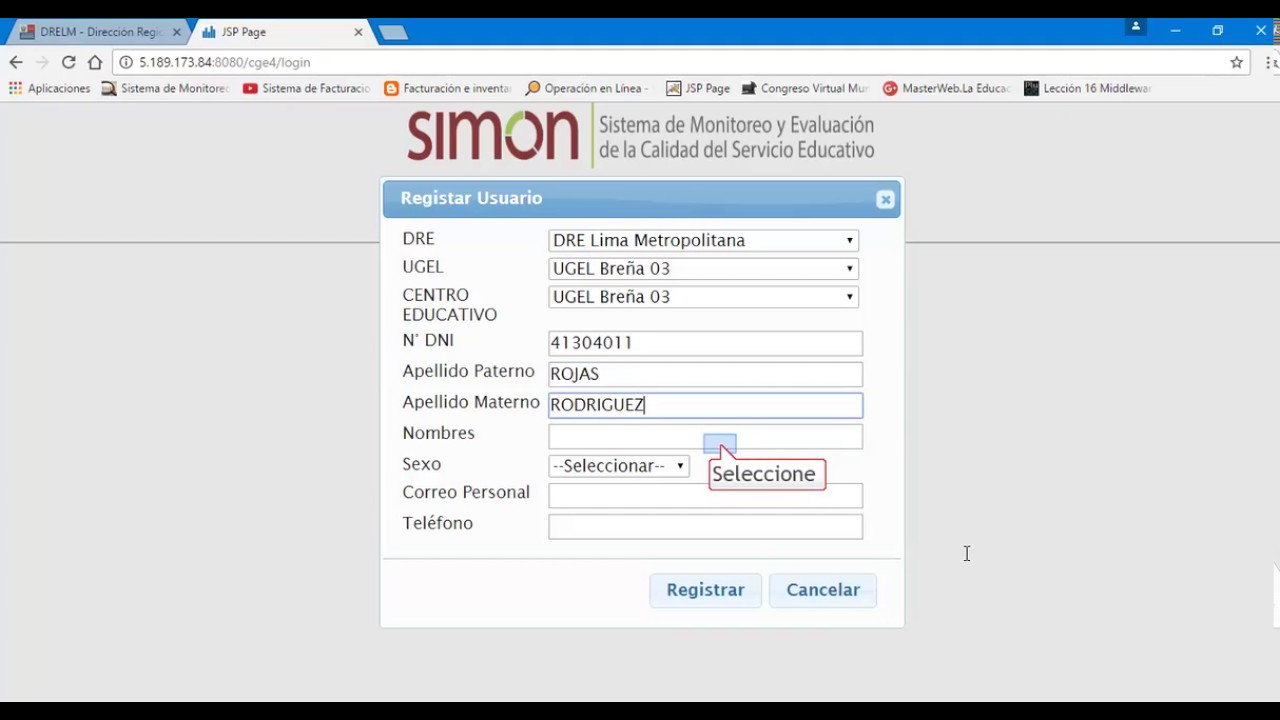Viewport: 1280px width, 720px height.
Task: Bookmark this page with the star
Action: pyautogui.click(x=1236, y=62)
